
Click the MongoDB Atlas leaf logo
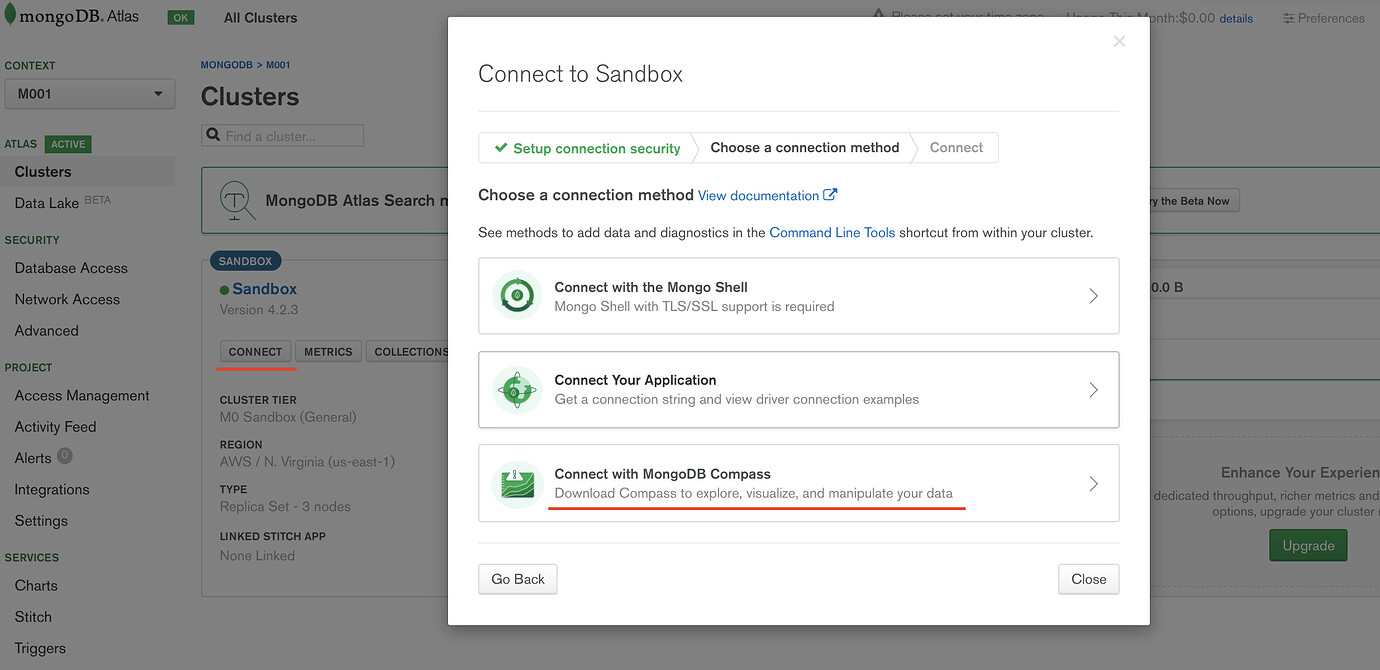pyautogui.click(x=11, y=16)
